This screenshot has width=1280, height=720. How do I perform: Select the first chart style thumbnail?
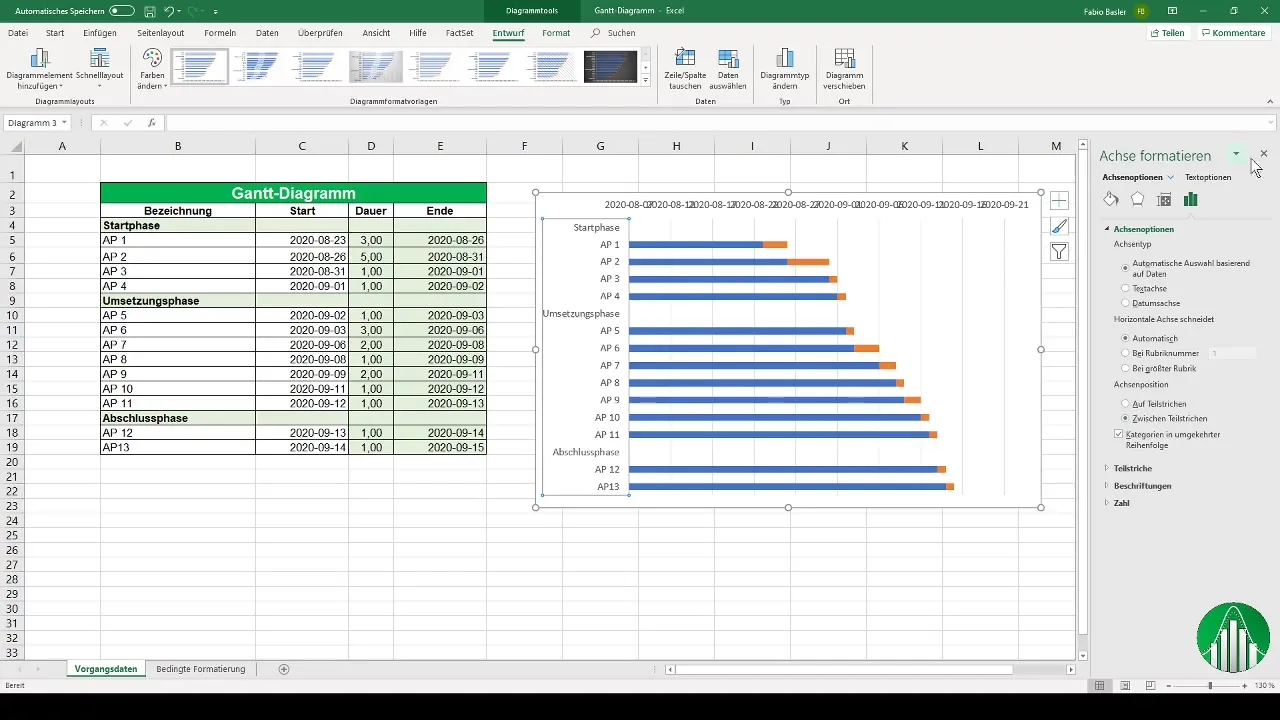pos(200,67)
